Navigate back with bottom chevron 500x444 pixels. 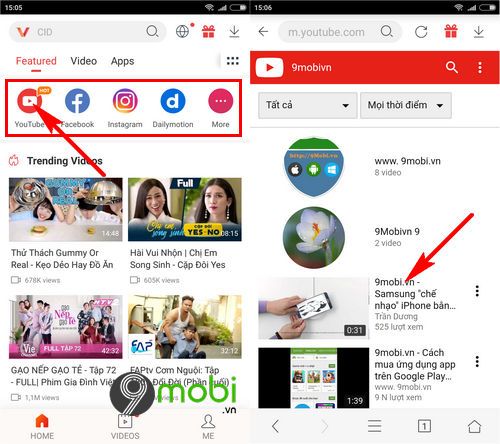[275, 426]
